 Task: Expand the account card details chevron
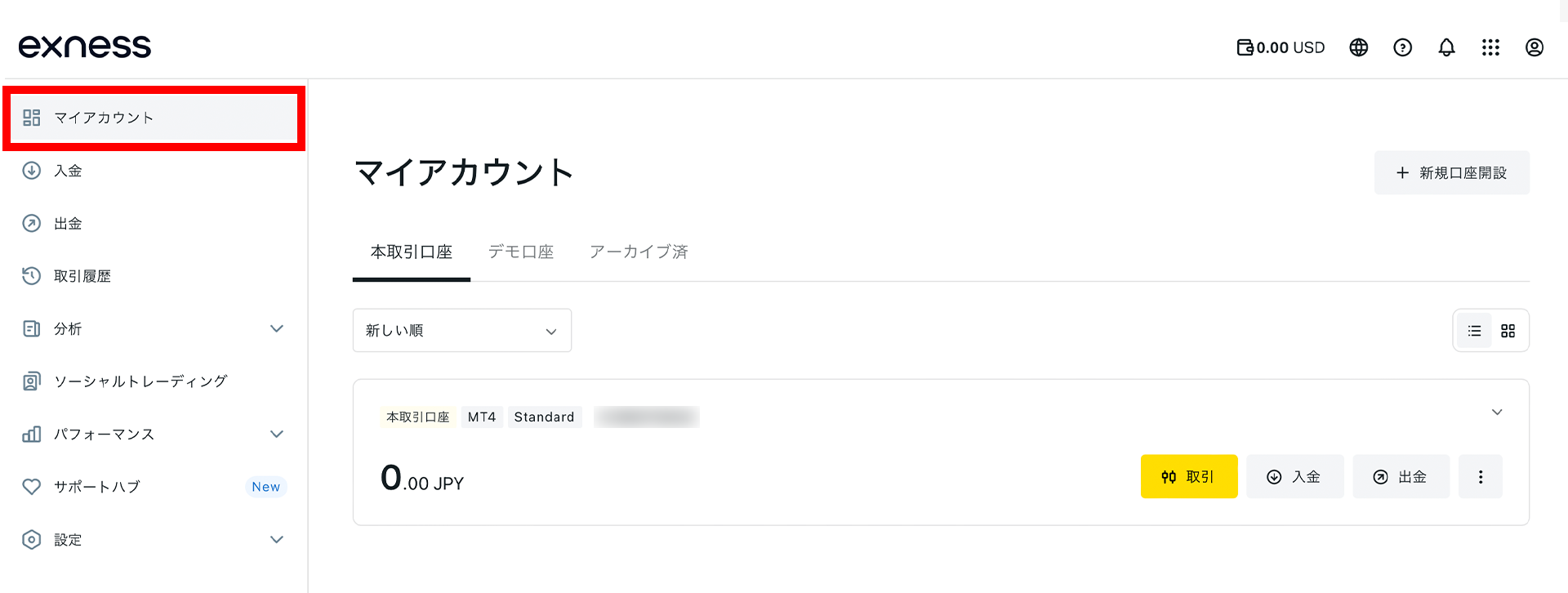coord(1496,412)
